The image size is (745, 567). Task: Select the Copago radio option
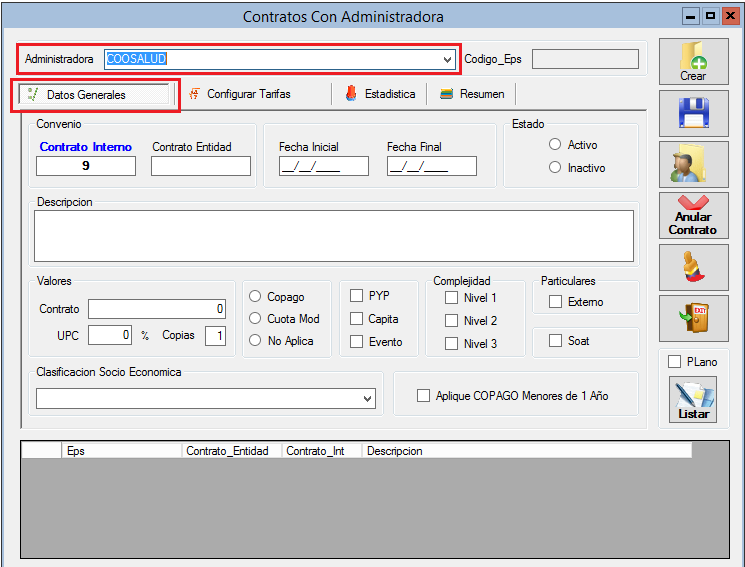255,297
